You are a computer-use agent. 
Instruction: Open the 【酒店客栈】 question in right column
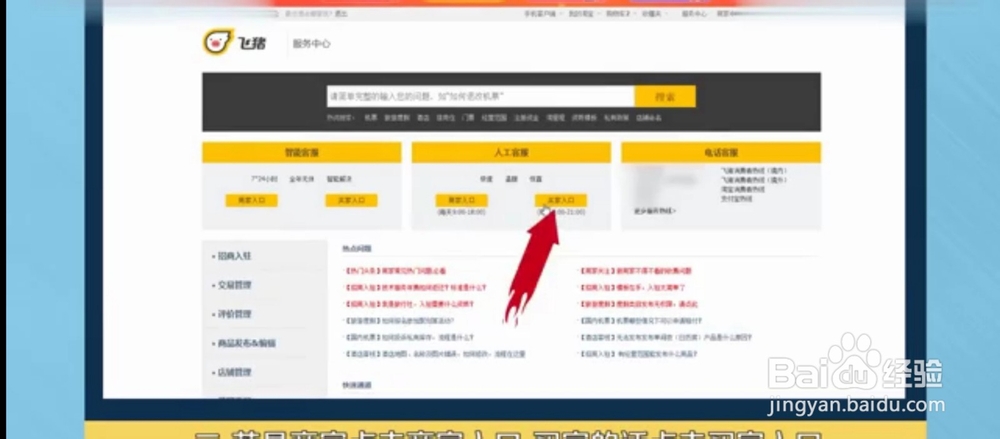point(666,338)
